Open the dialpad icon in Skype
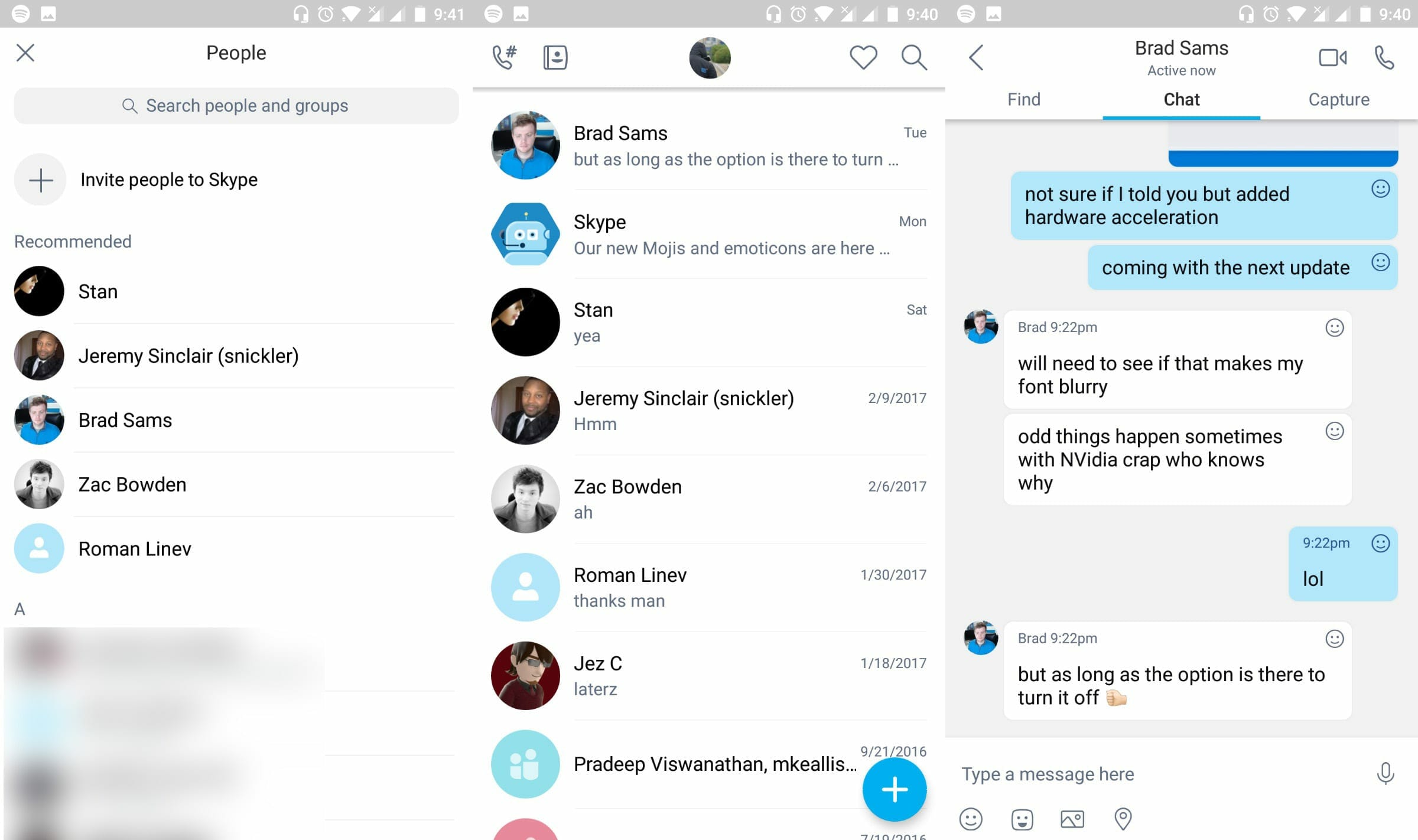1418x840 pixels. pos(504,56)
